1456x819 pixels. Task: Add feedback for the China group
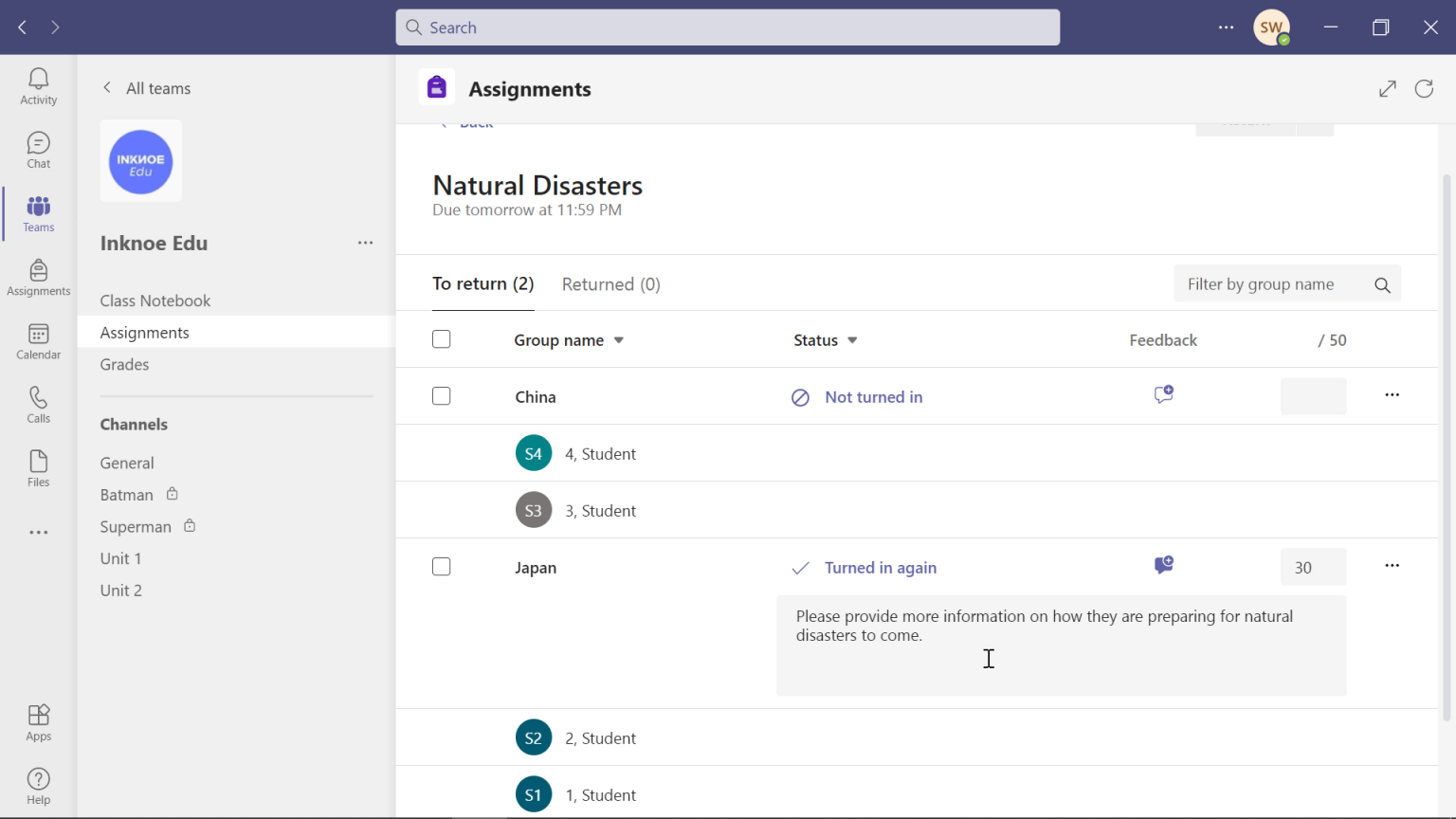click(1163, 395)
